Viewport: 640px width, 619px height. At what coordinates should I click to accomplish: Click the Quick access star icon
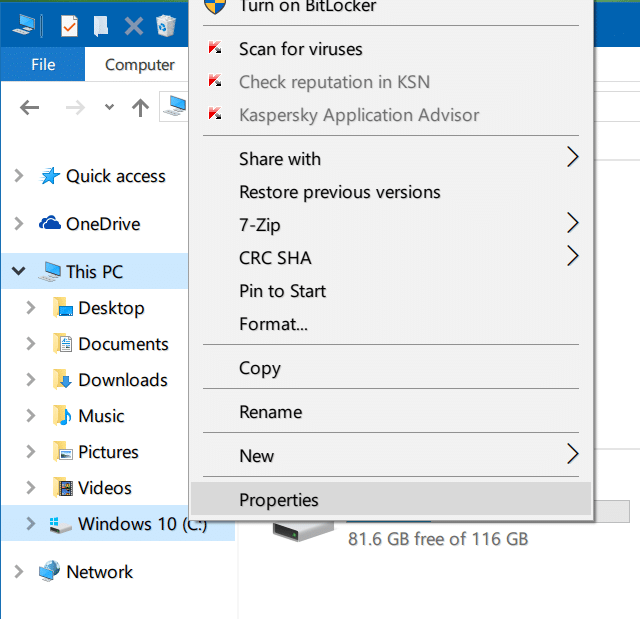[50, 176]
